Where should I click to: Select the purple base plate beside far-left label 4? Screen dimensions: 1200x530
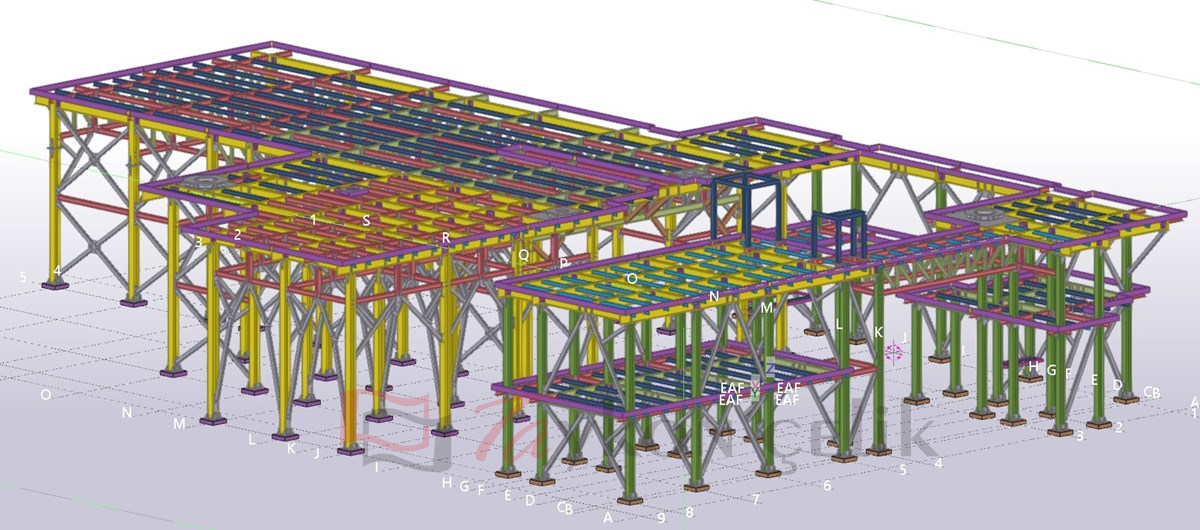[x=55, y=285]
